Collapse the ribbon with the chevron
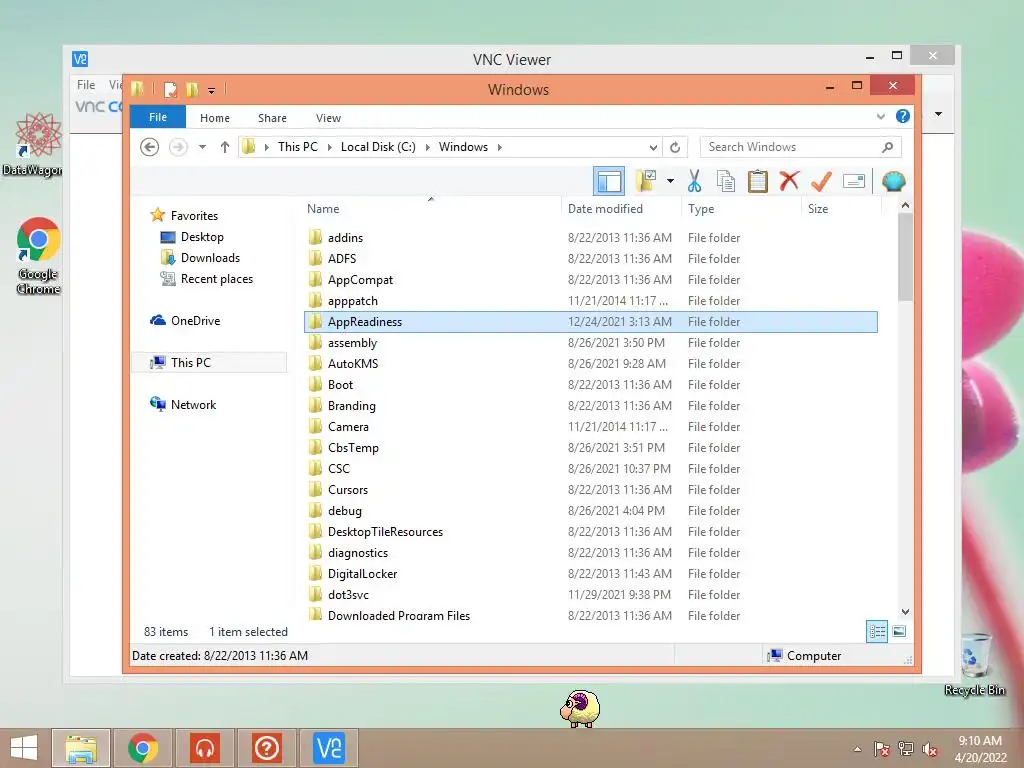Viewport: 1024px width, 768px height. click(880, 117)
